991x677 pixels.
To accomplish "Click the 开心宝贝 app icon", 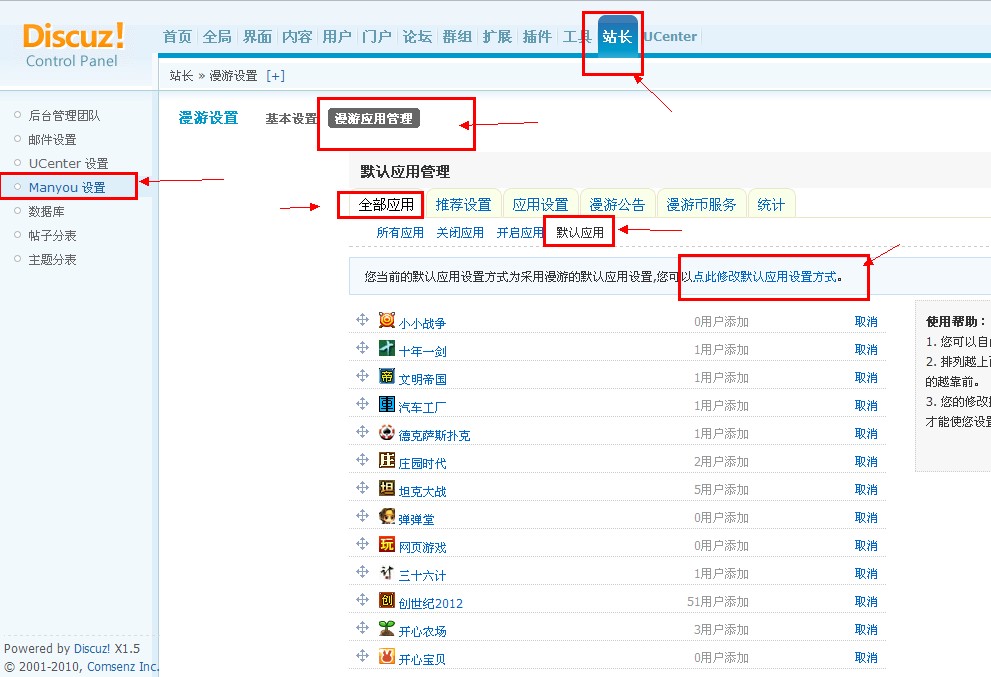I will [x=387, y=656].
